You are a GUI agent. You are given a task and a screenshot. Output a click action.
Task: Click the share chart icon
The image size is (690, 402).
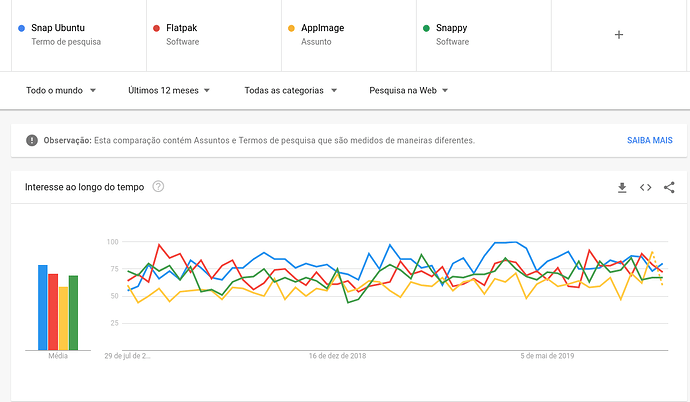coord(669,187)
